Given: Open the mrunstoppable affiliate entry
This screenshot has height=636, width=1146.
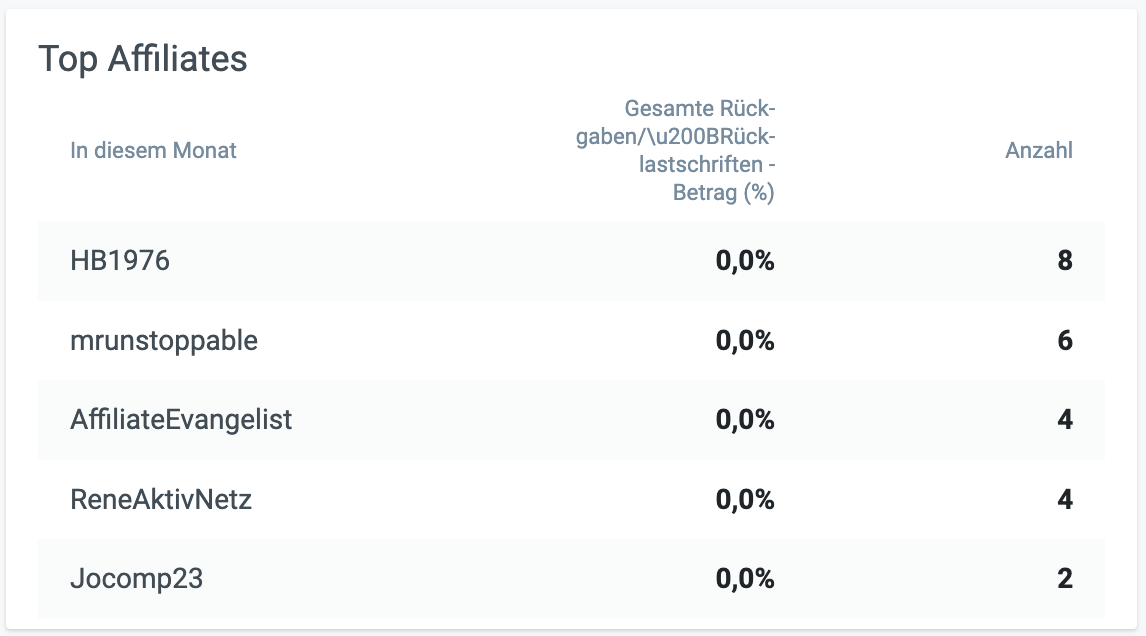Looking at the screenshot, I should [164, 341].
